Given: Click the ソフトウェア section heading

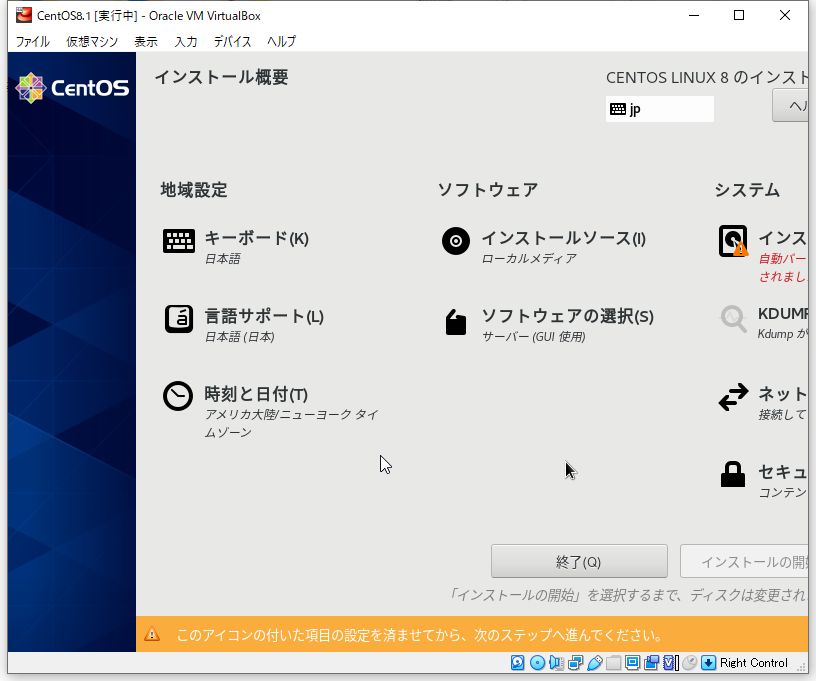Looking at the screenshot, I should pos(488,190).
